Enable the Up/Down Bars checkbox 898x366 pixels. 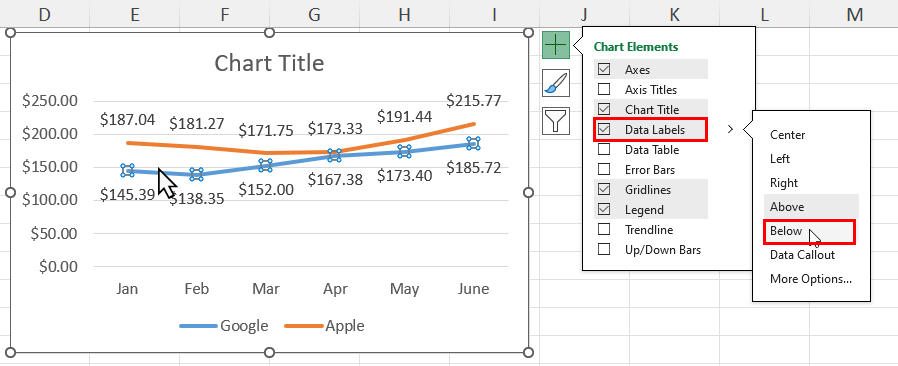pos(604,250)
